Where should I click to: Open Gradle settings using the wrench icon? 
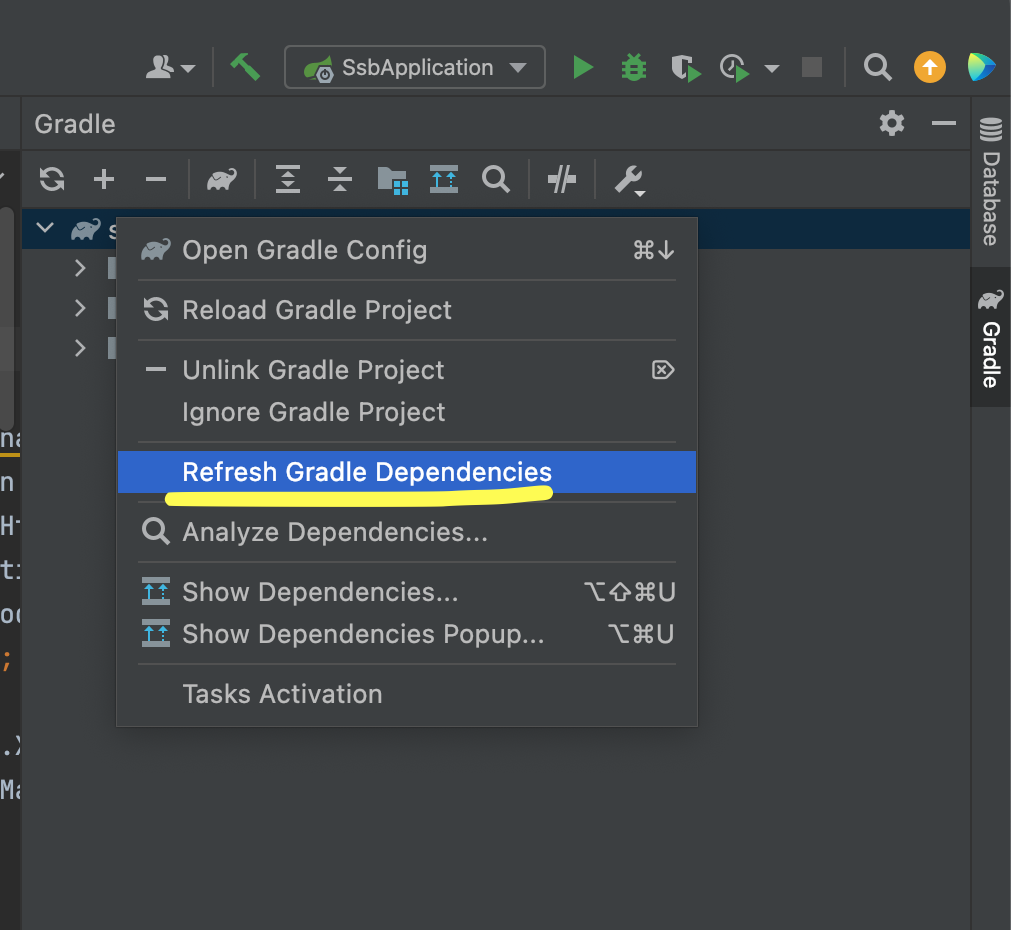(x=629, y=179)
